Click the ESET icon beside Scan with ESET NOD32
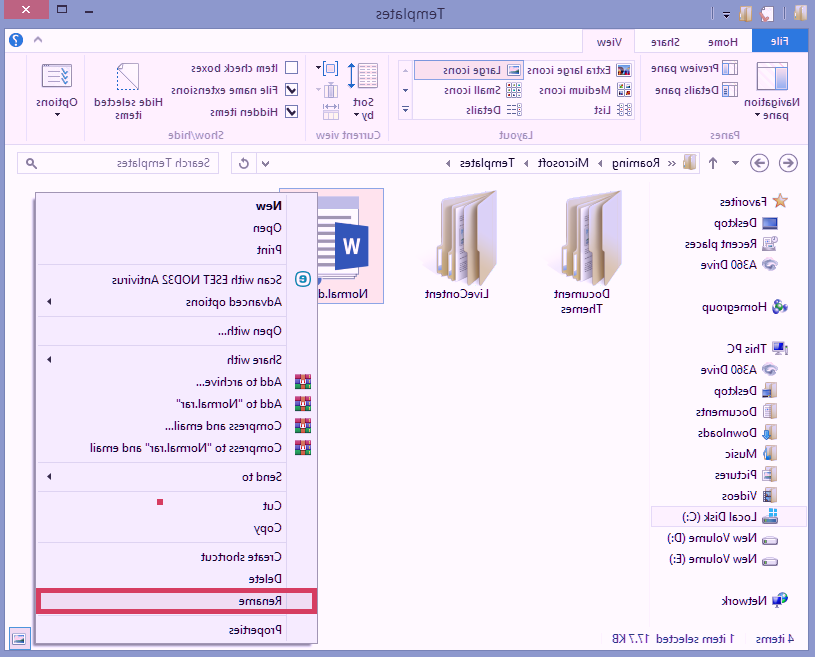The height and width of the screenshot is (657, 815). [x=303, y=279]
